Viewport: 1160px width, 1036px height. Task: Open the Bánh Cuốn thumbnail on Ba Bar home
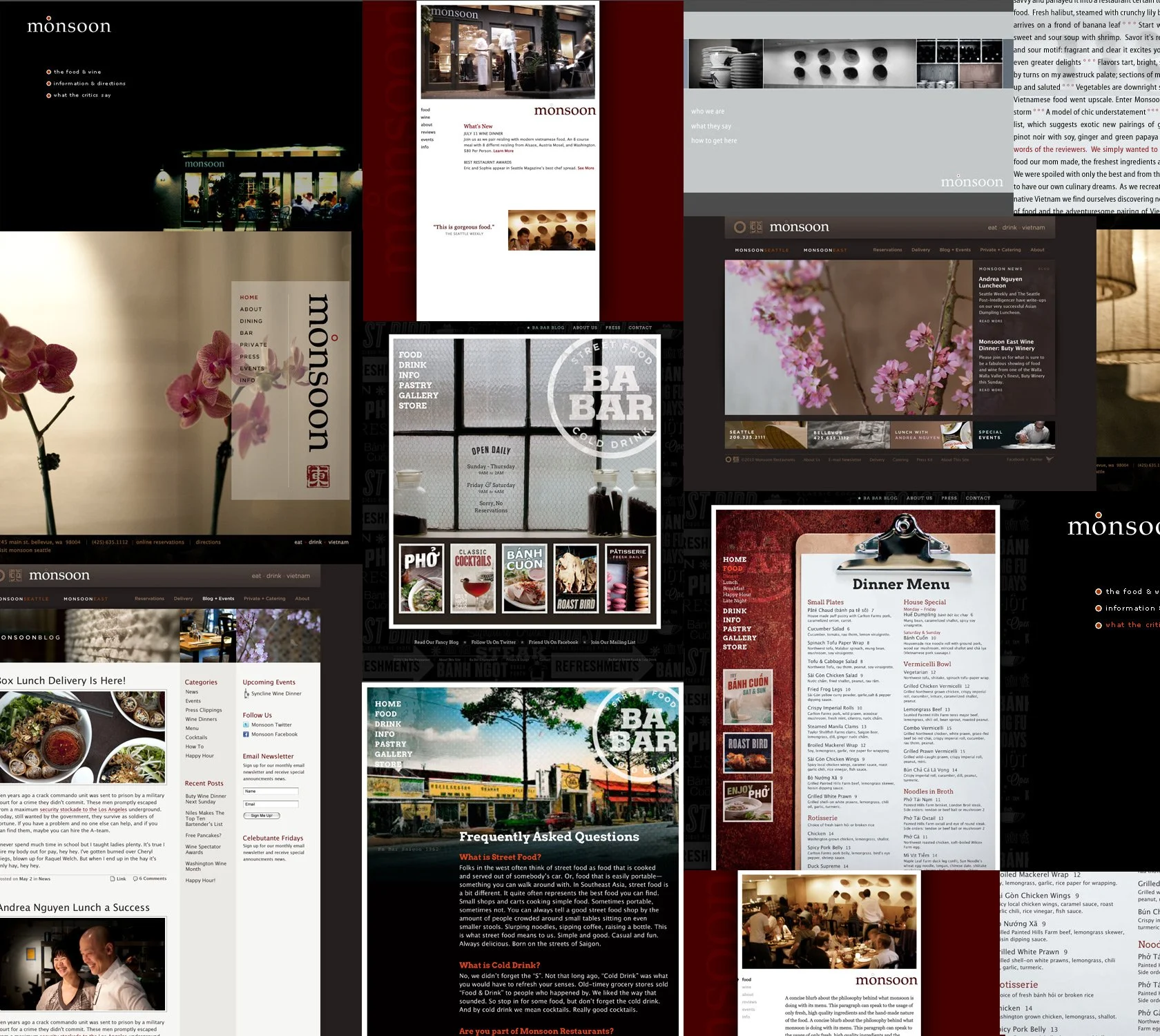point(525,578)
